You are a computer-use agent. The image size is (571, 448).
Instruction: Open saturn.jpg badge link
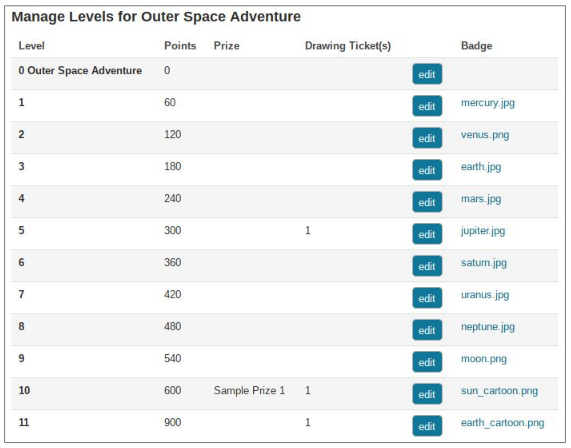click(484, 263)
